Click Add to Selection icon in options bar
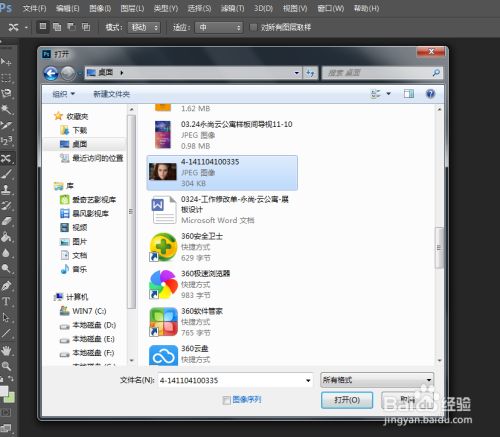The image size is (500, 437). [x=57, y=27]
